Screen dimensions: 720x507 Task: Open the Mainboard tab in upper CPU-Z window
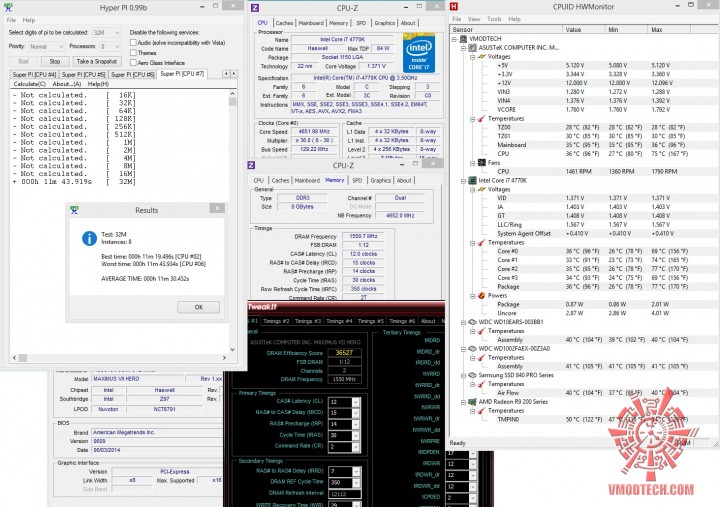[311, 23]
